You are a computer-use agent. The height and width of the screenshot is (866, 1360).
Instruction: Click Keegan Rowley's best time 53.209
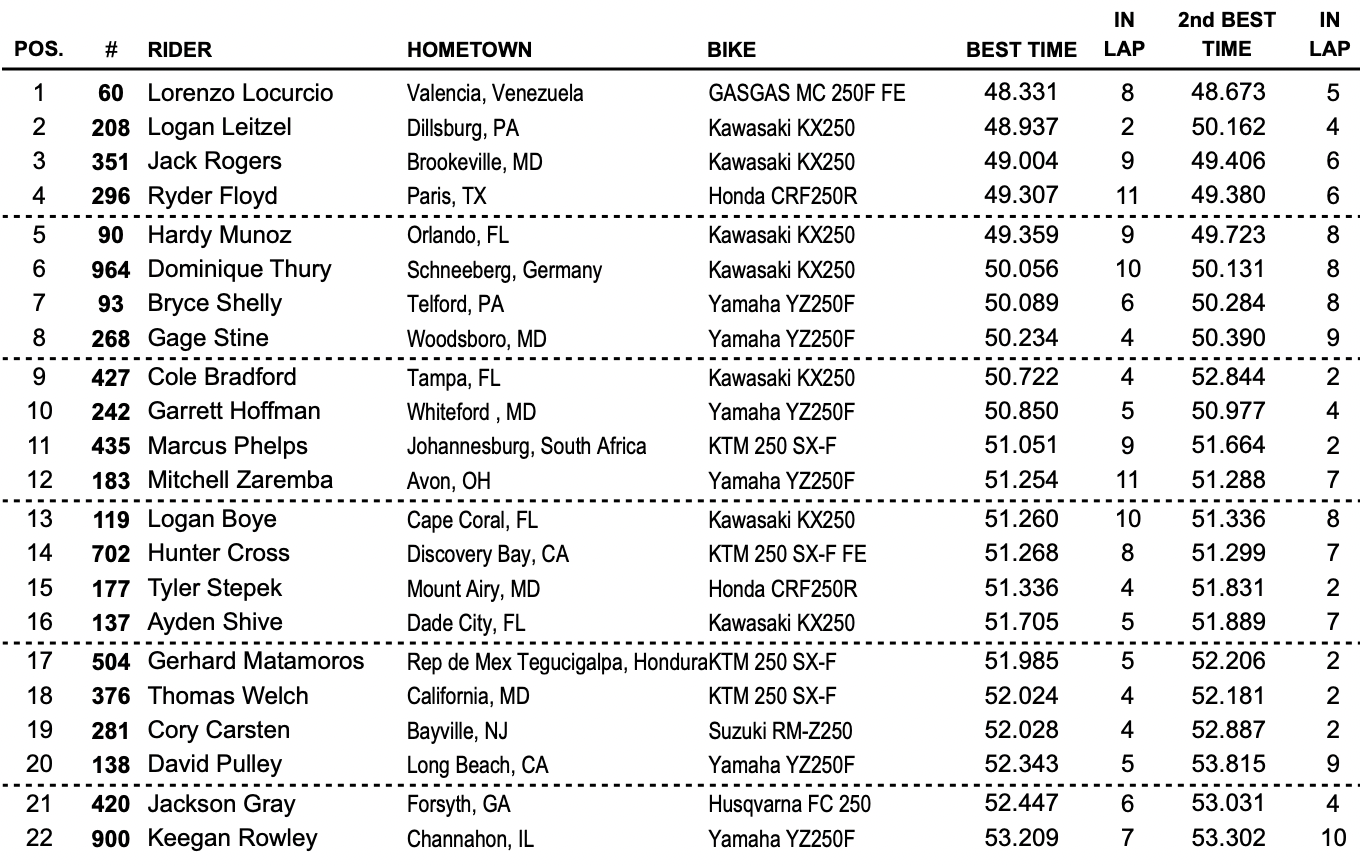1021,838
